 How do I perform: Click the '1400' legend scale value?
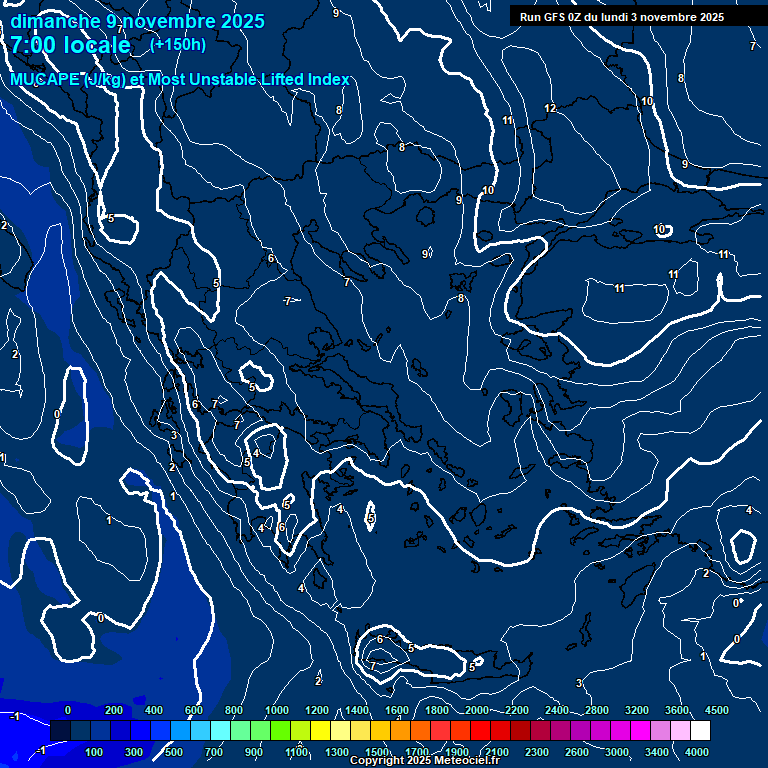click(x=357, y=710)
